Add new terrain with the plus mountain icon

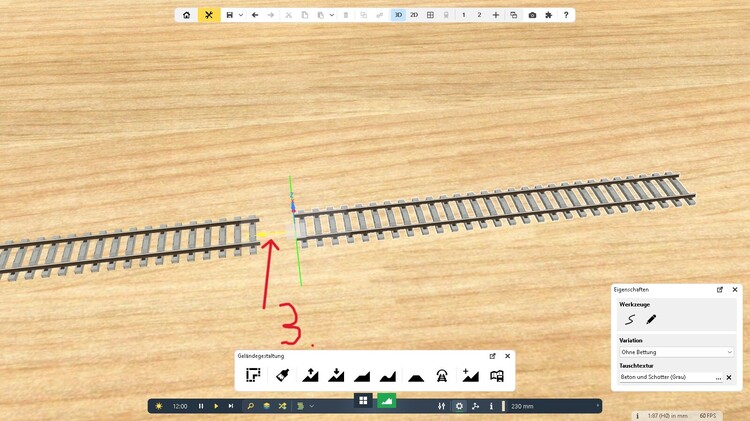click(470, 375)
